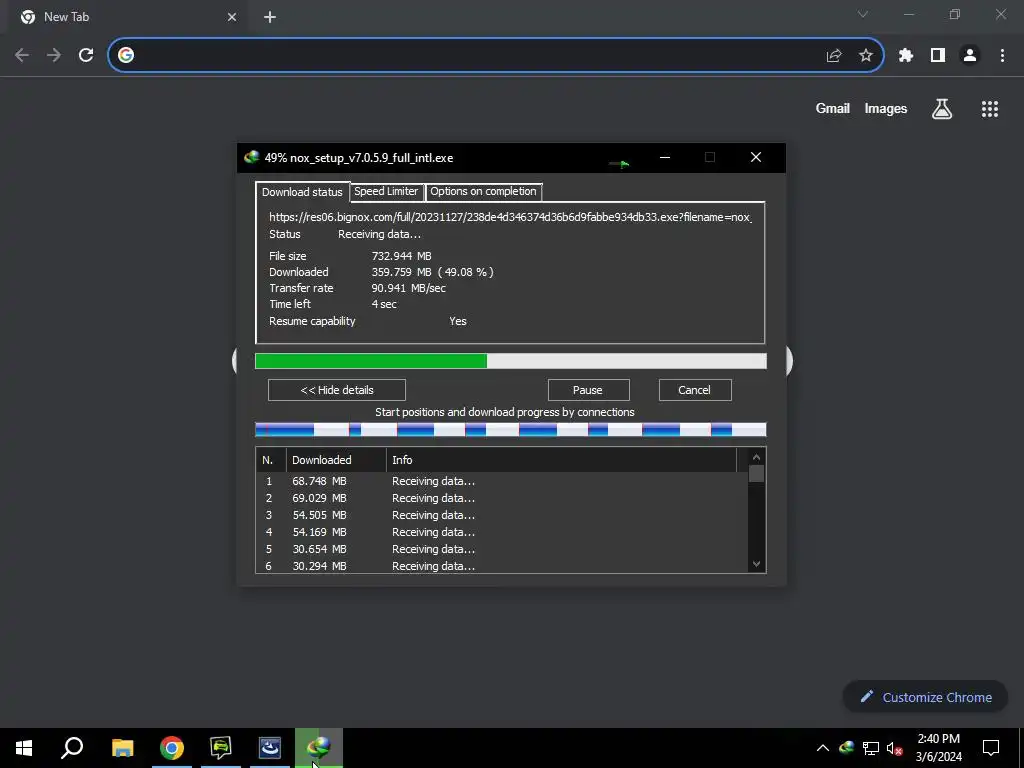Click the Info column header

point(562,460)
